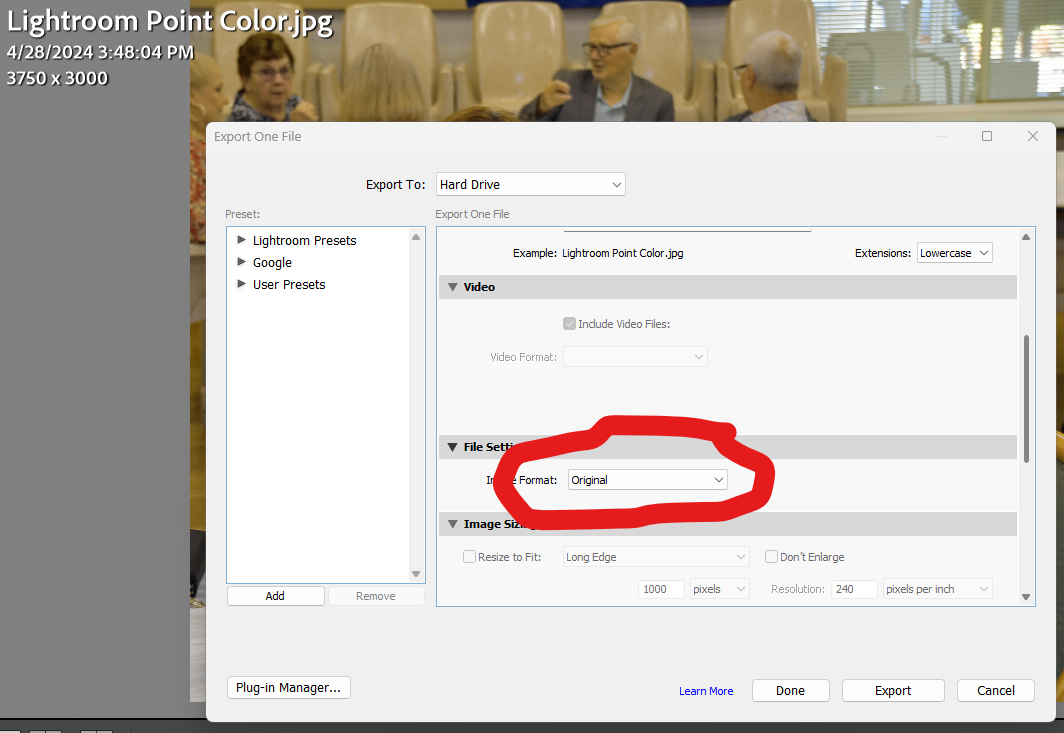Open the Extensions dropdown set to Lowercase
The height and width of the screenshot is (733, 1064).
coord(954,252)
